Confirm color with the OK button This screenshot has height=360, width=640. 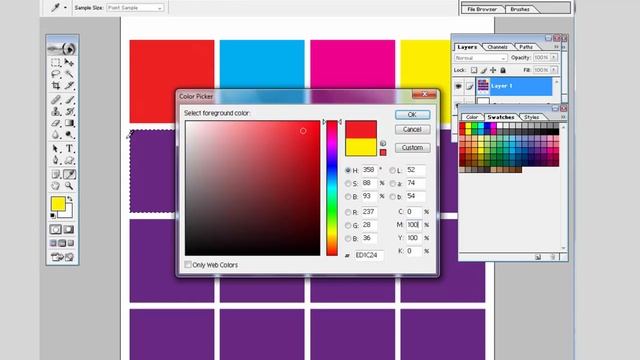click(x=412, y=115)
